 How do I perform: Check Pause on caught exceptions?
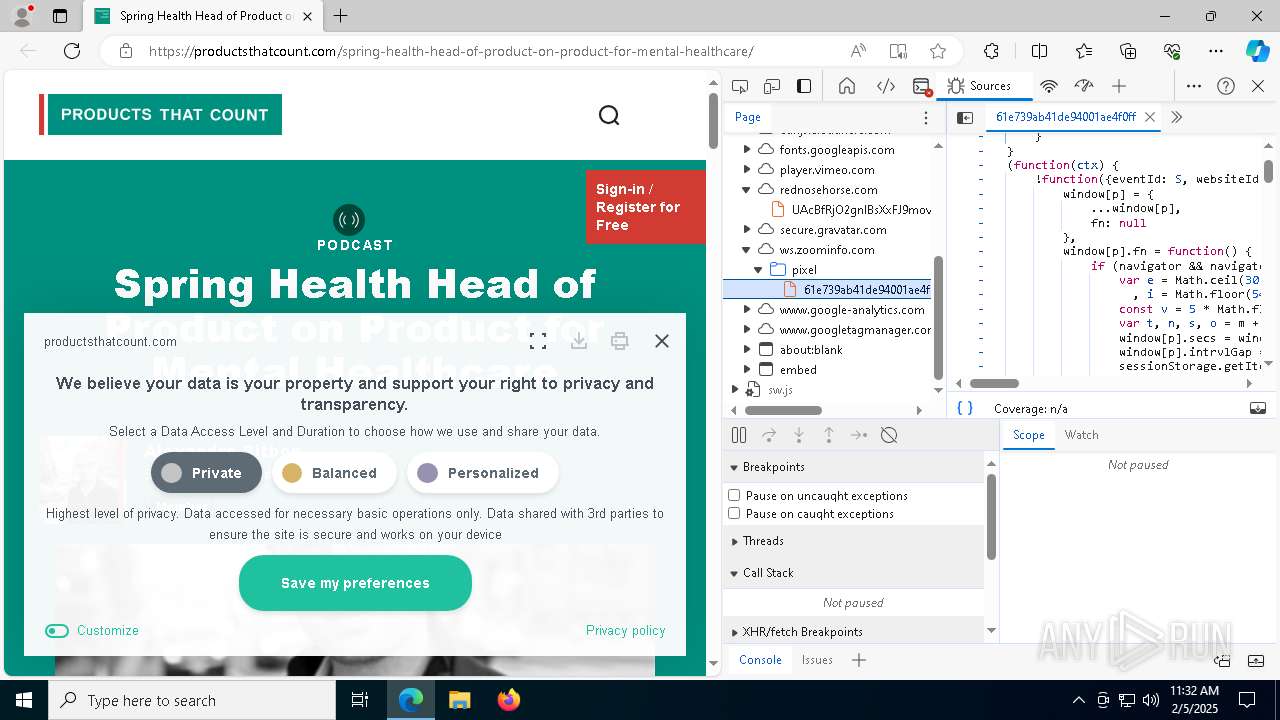point(734,513)
